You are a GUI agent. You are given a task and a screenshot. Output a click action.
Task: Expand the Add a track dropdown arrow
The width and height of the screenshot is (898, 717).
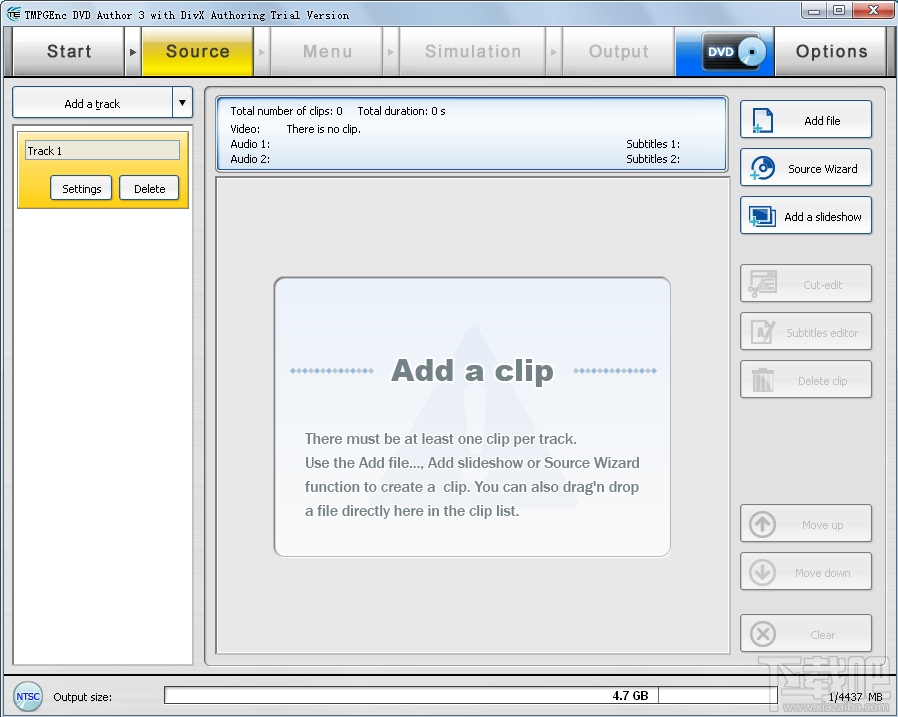(x=182, y=102)
